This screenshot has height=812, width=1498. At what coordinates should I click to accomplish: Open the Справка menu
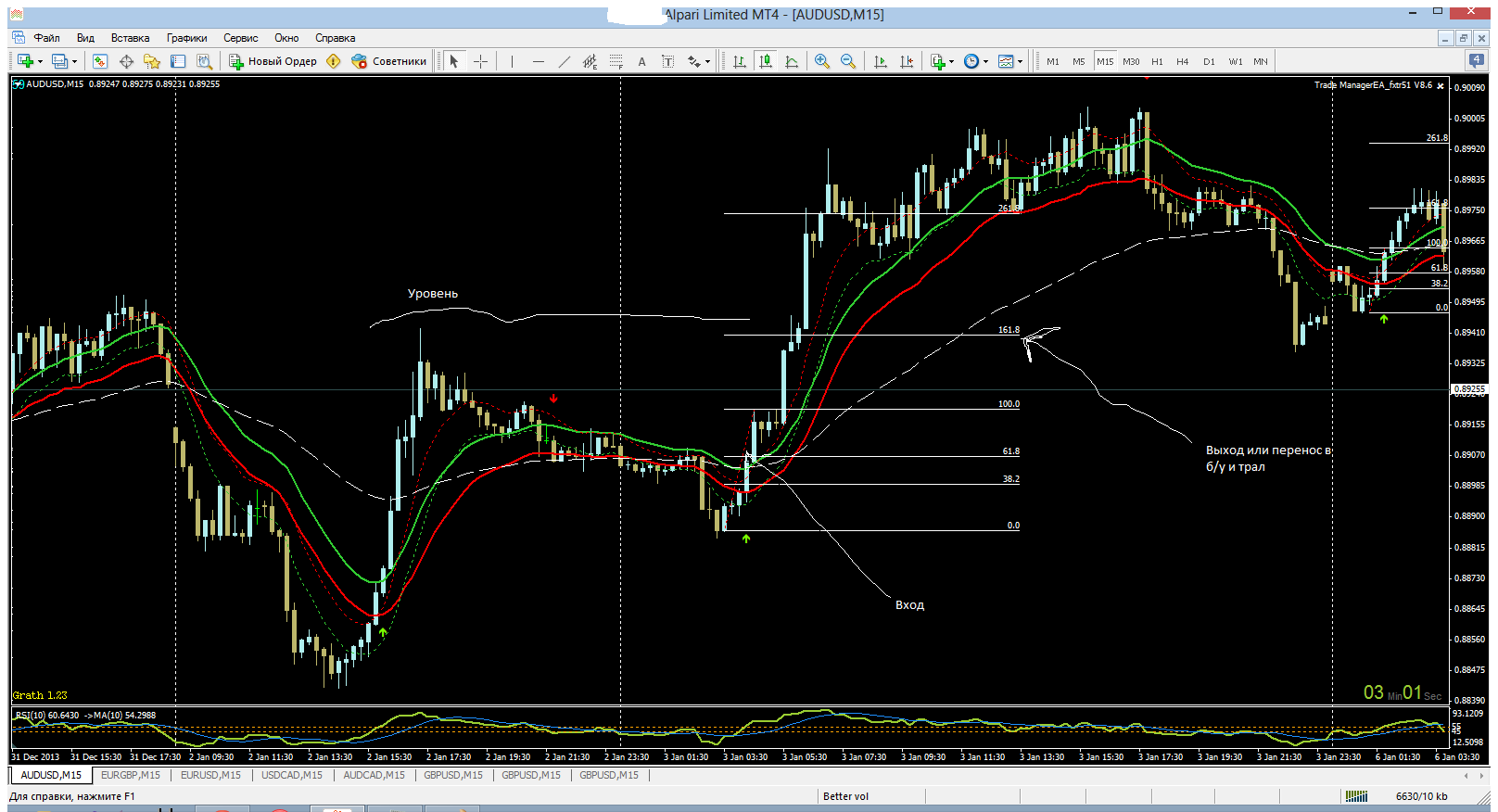pos(335,38)
